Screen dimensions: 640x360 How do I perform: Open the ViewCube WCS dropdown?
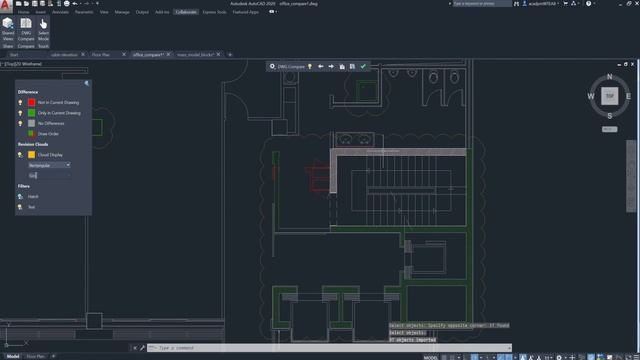(609, 129)
